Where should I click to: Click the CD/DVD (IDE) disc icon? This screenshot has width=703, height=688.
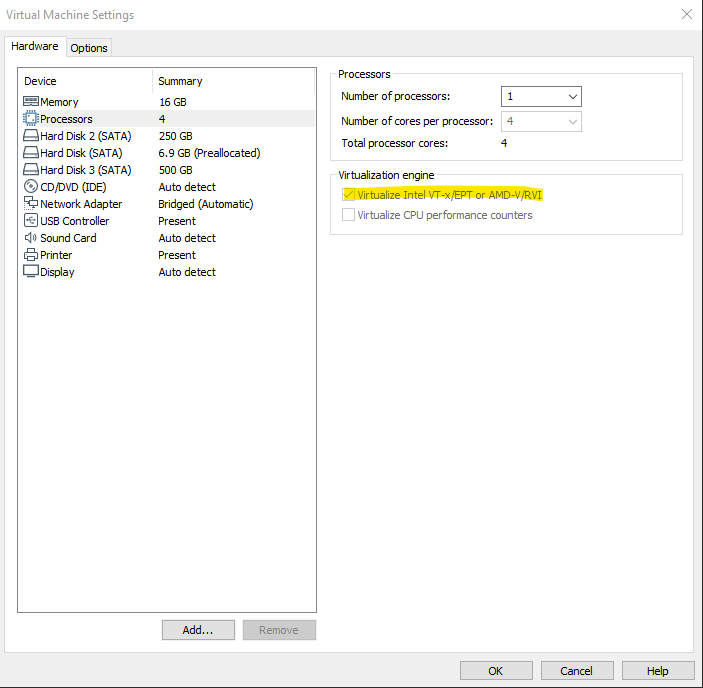(x=30, y=187)
